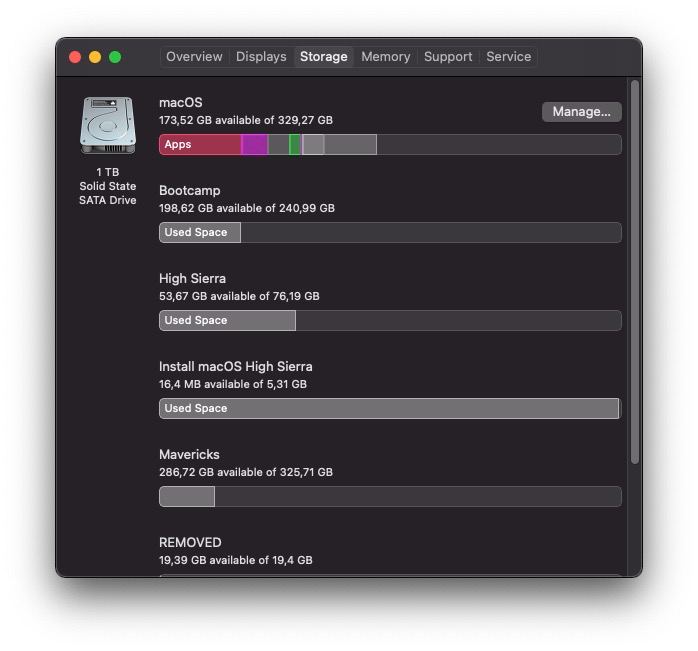Viewport: 698px width, 651px height.
Task: Click the Bootcamp volume name
Action: 190,191
